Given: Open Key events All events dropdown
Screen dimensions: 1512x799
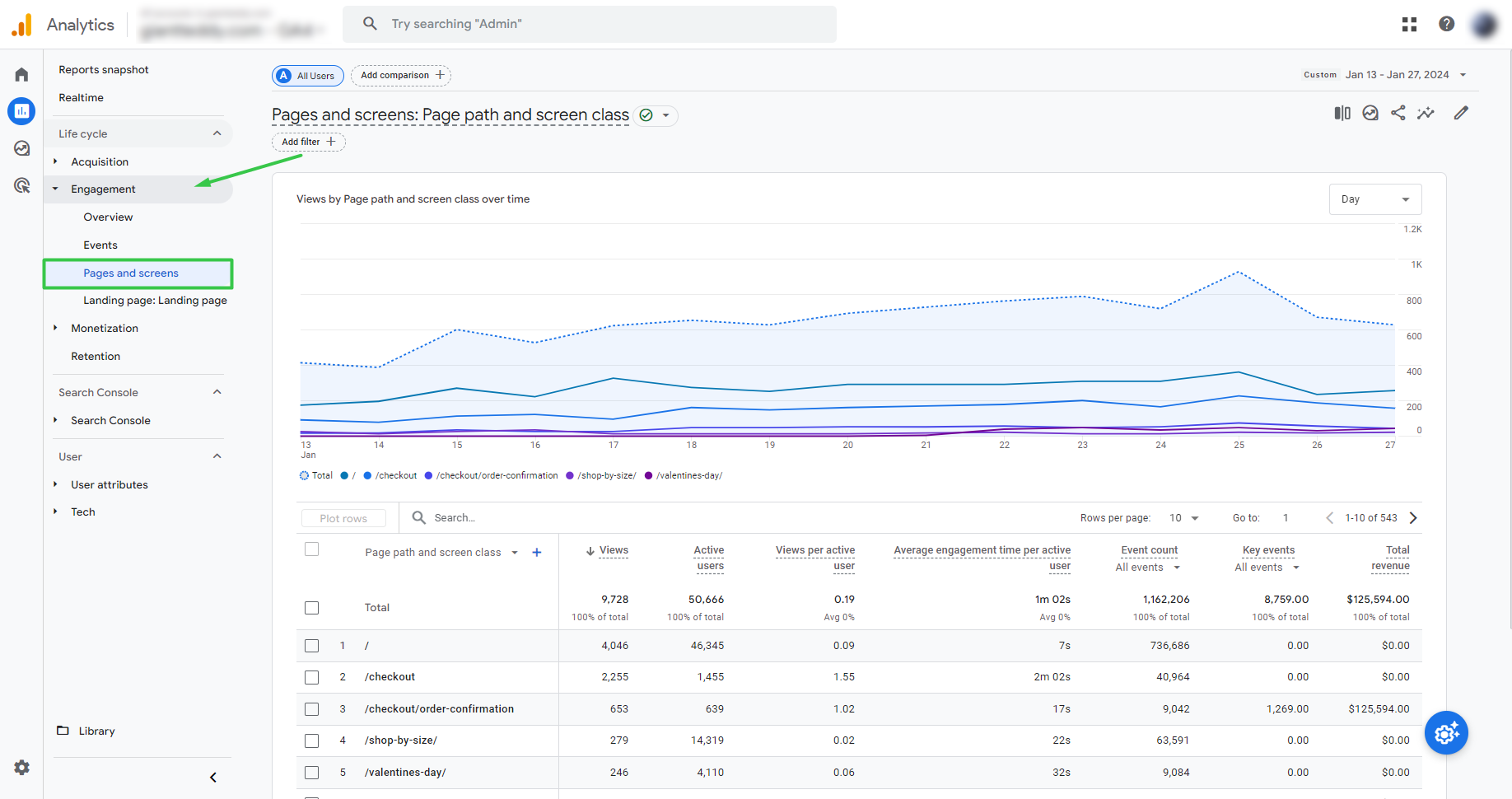Looking at the screenshot, I should (1267, 568).
